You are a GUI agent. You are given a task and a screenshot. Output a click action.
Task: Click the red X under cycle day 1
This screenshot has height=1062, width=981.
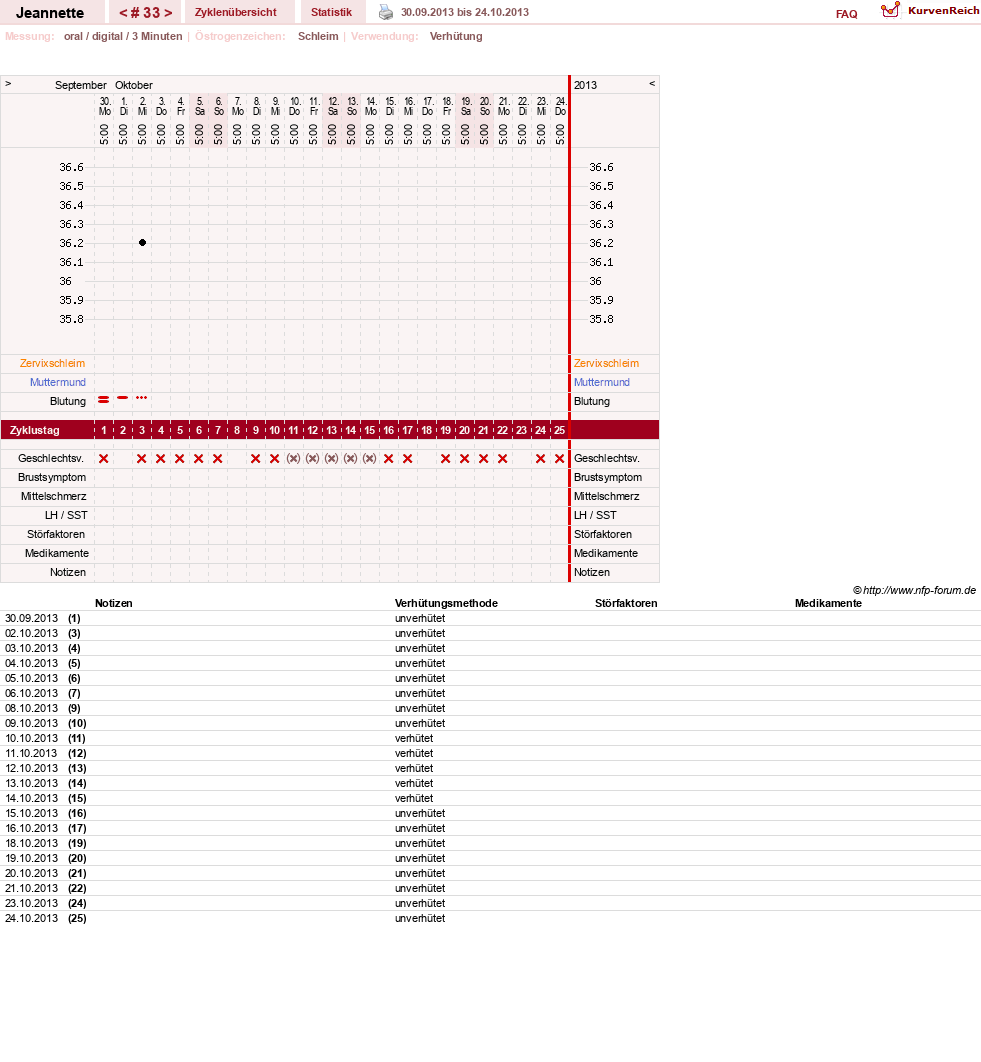point(104,459)
